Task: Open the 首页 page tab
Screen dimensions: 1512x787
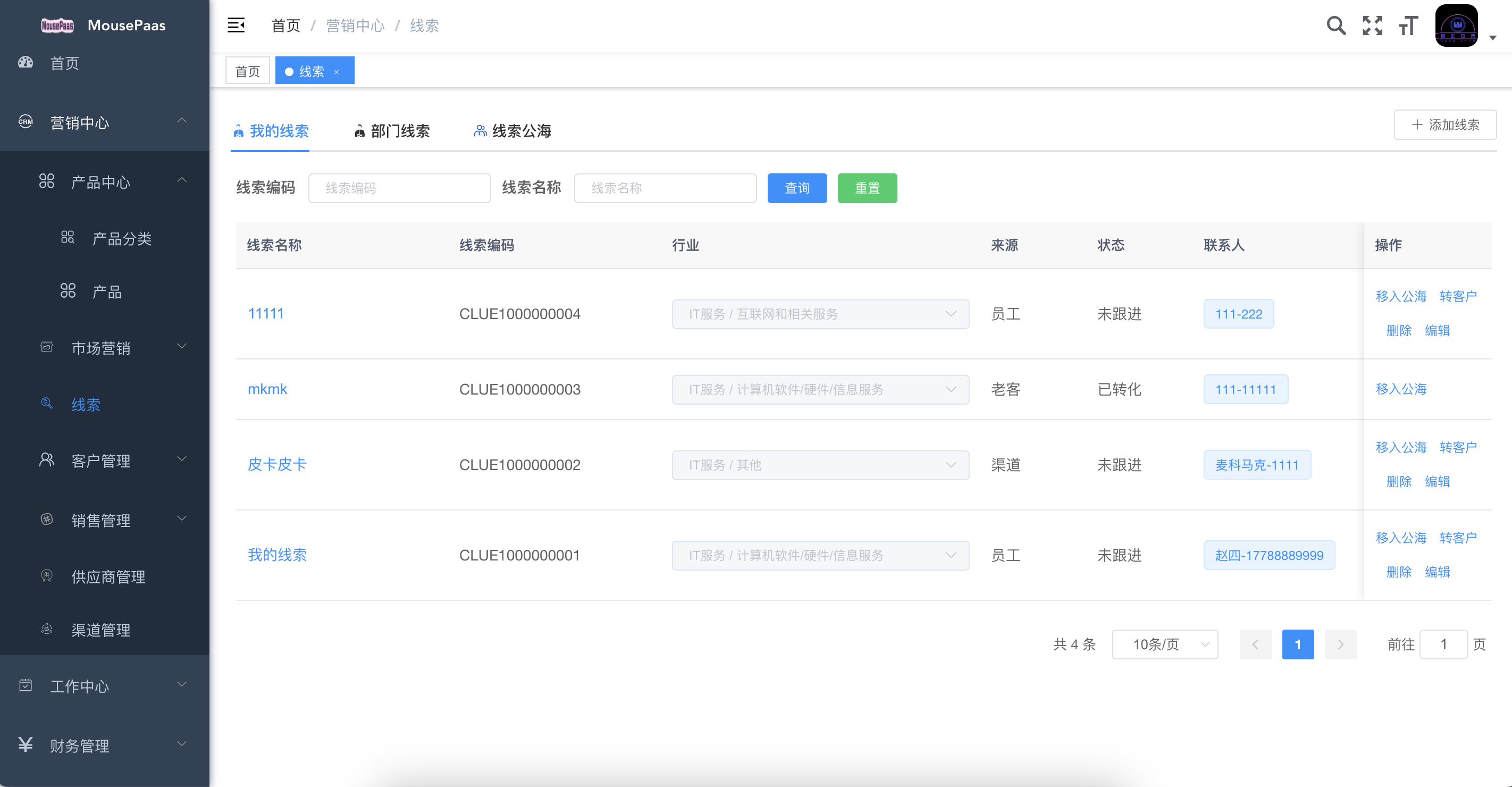Action: tap(248, 71)
